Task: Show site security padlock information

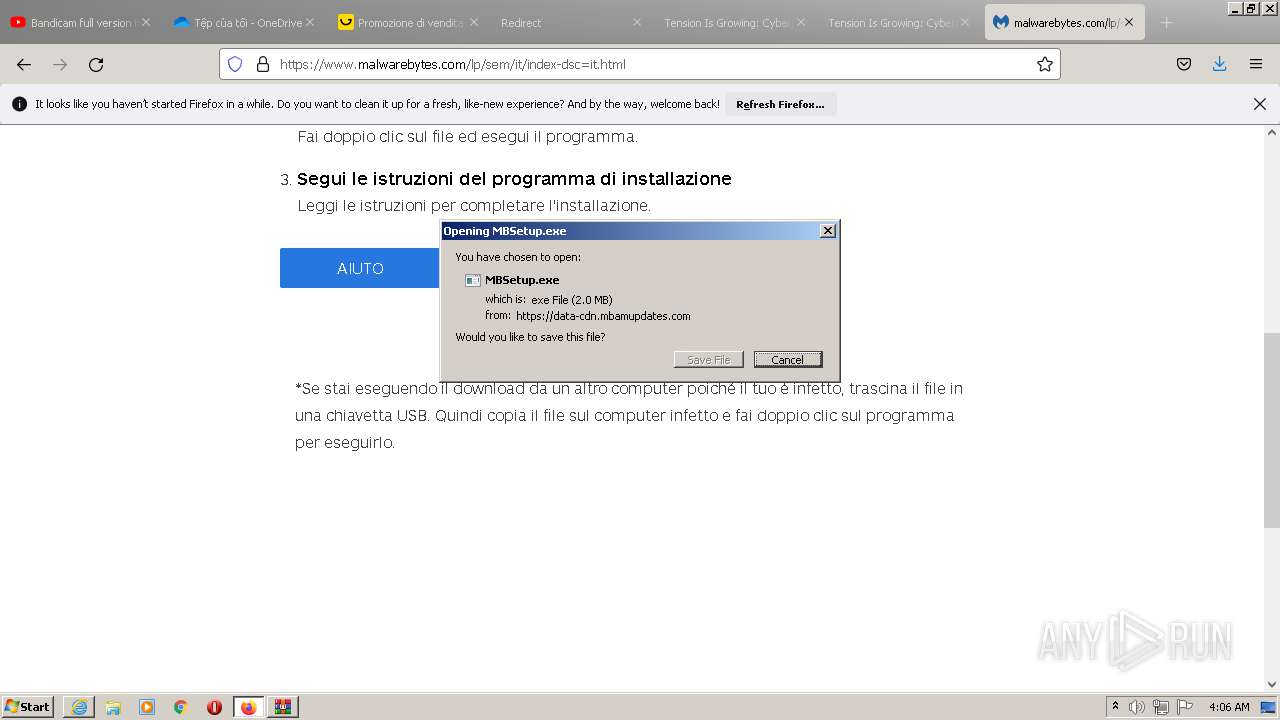Action: [263, 64]
